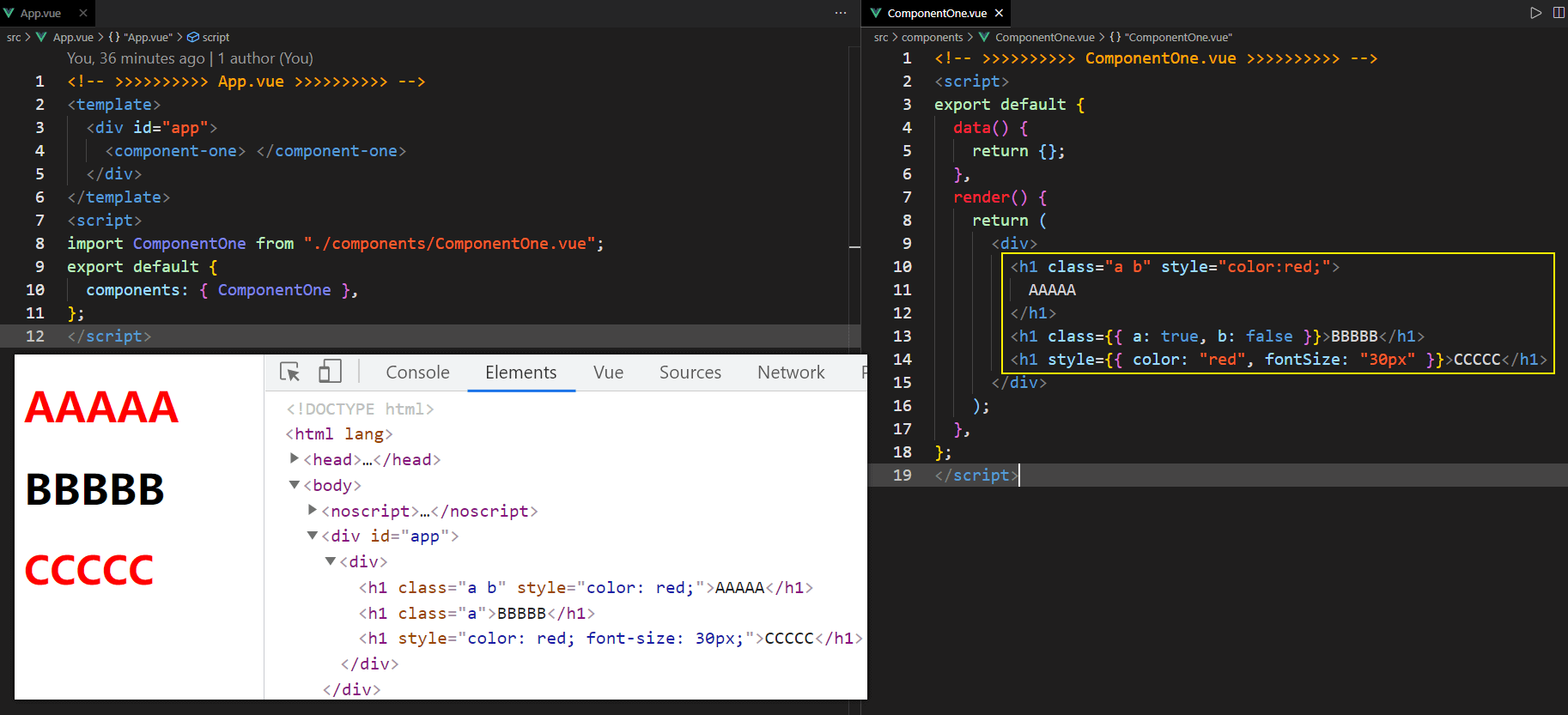Click the data() line in ComponentOne.vue
The width and height of the screenshot is (1568, 715).
pyautogui.click(x=991, y=128)
